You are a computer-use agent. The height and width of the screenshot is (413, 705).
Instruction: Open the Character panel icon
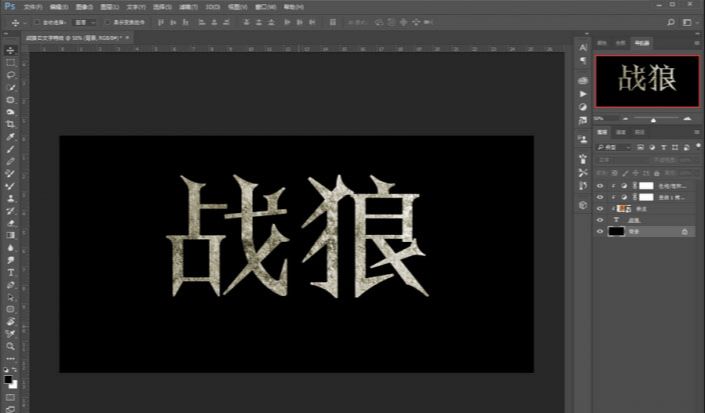(583, 47)
